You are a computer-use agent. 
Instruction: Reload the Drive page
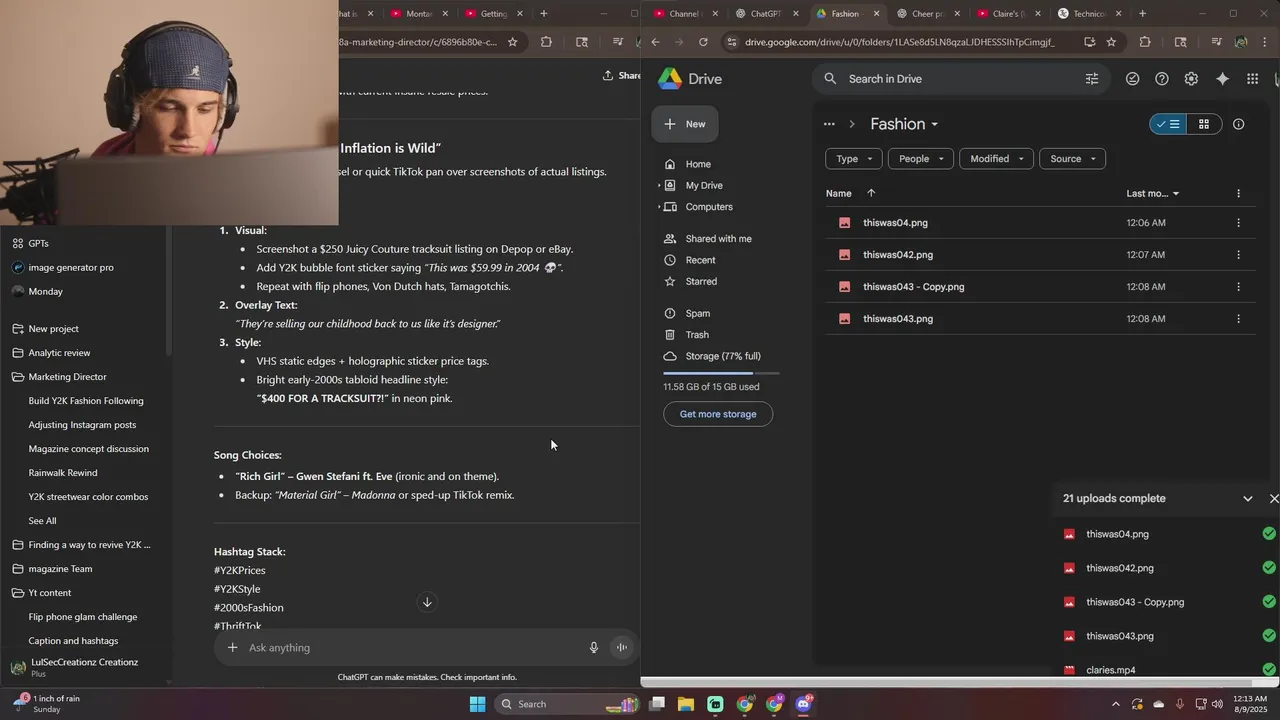703,42
